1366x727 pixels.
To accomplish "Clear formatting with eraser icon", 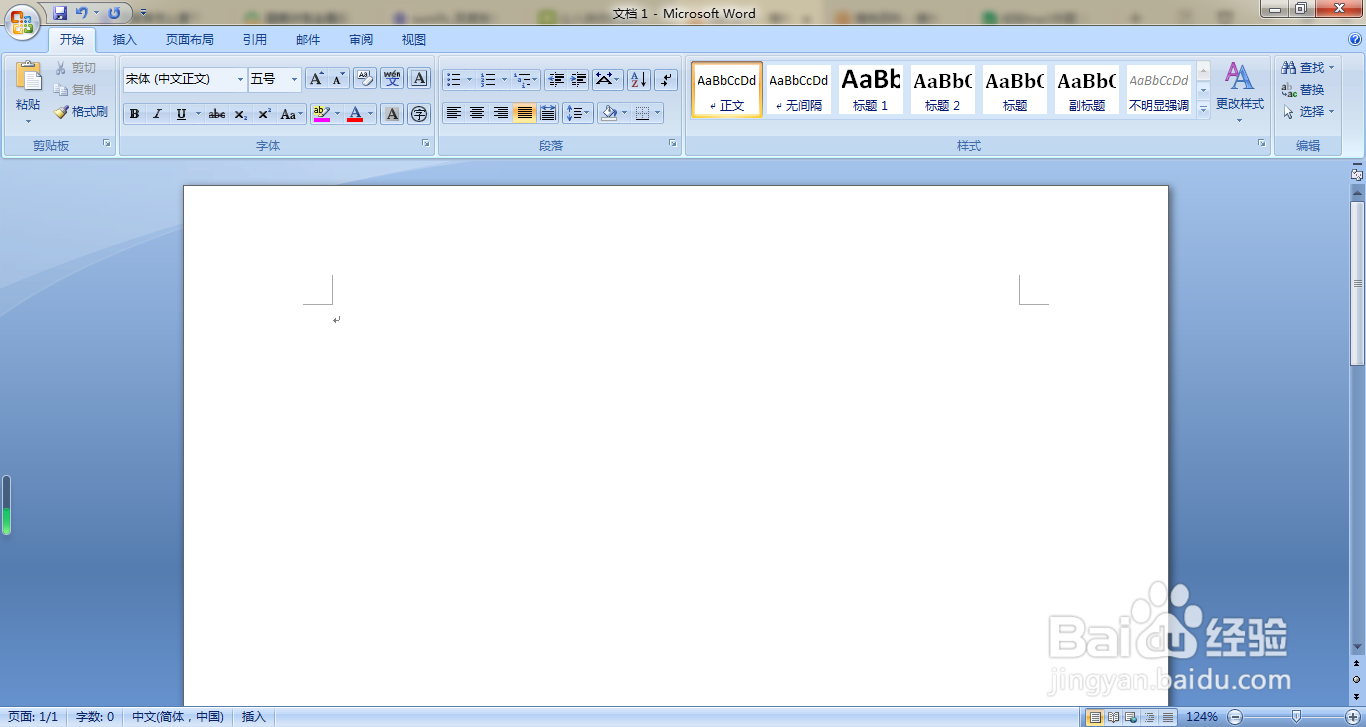I will tap(365, 79).
